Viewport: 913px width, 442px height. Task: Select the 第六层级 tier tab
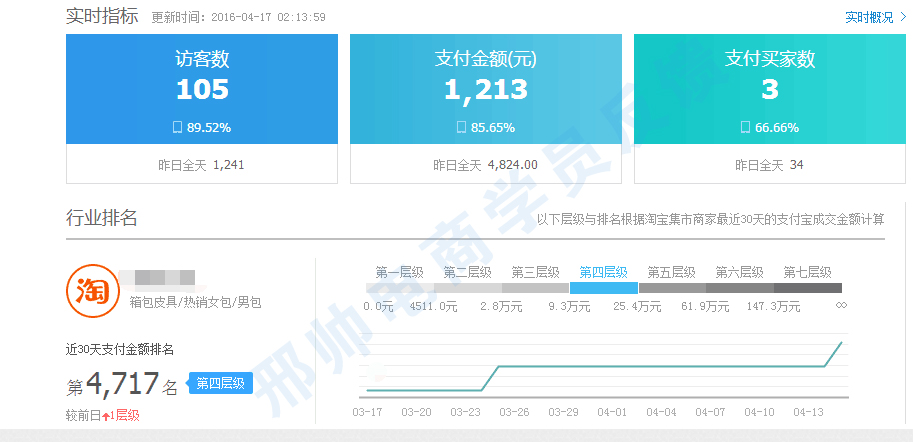click(739, 272)
